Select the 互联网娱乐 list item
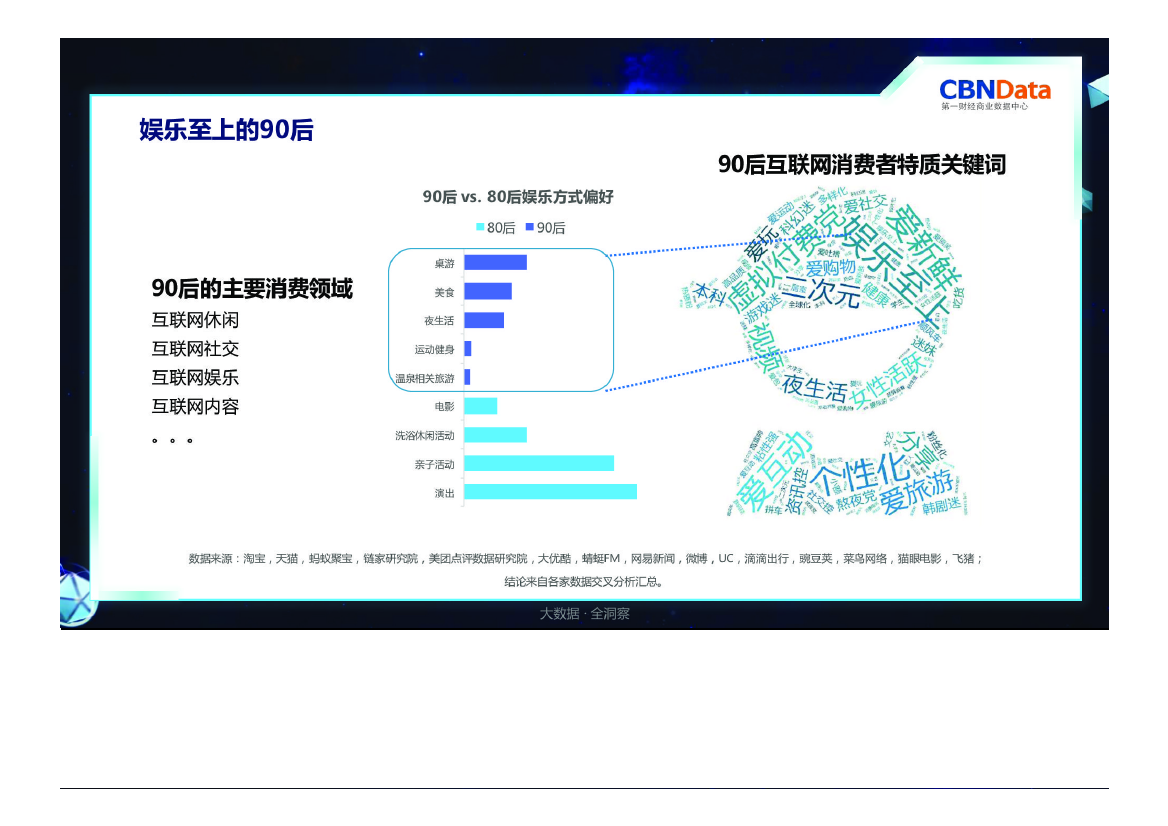Screen dimensions: 1168x826 (x=195, y=378)
